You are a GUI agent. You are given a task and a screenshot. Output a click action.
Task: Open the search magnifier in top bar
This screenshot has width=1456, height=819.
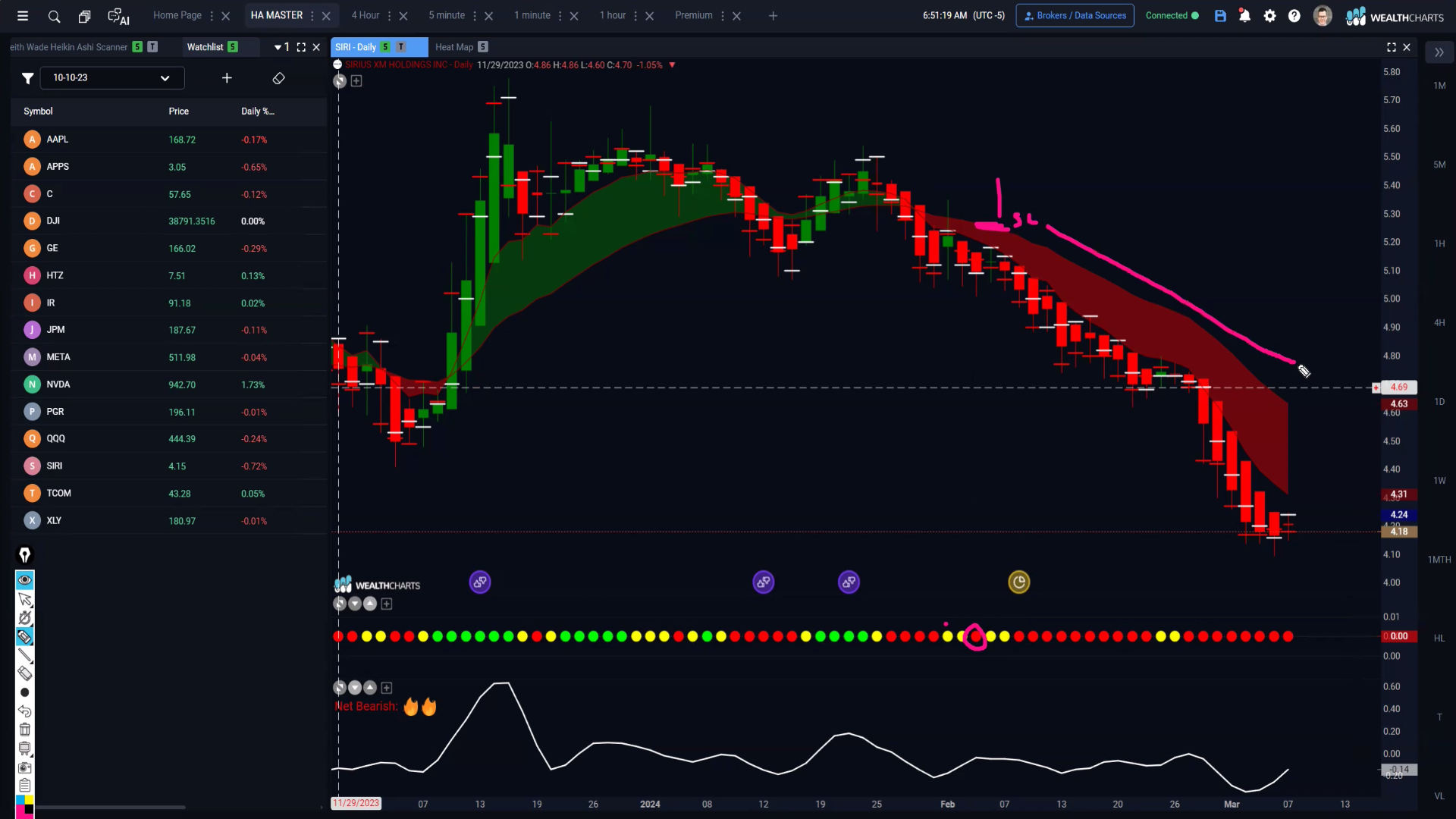(54, 16)
